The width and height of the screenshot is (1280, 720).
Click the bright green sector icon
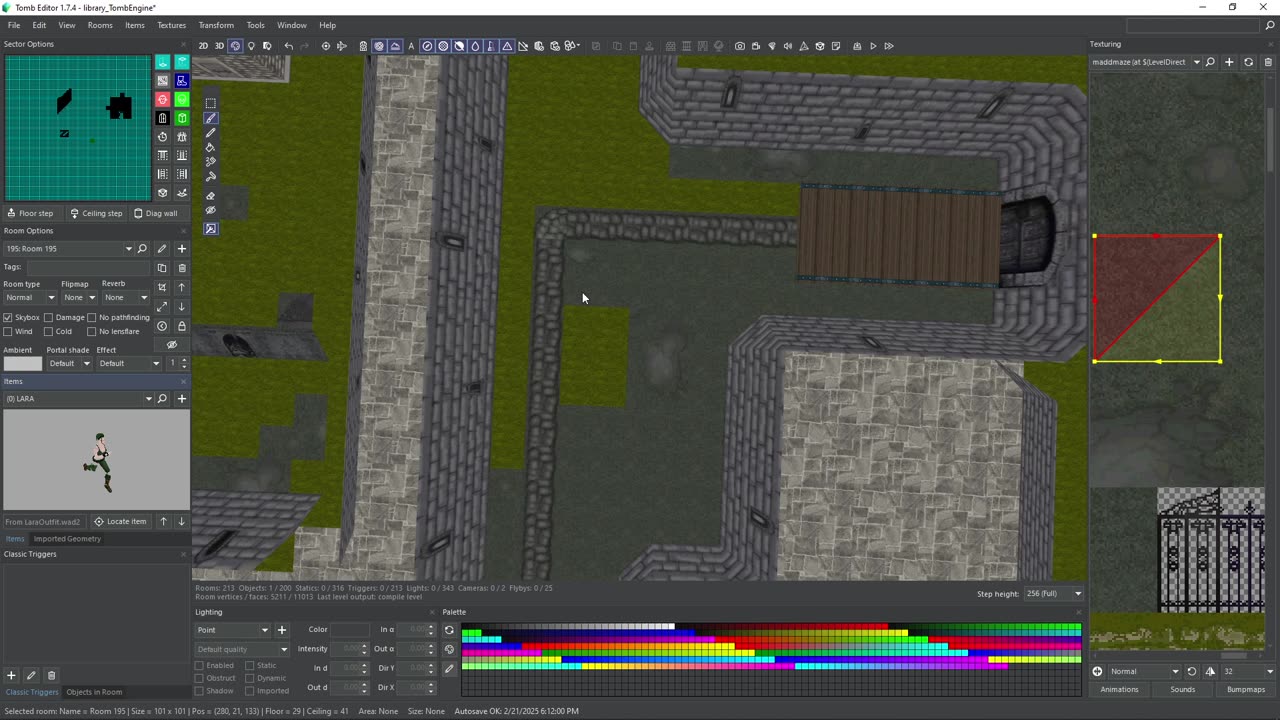coord(181,99)
